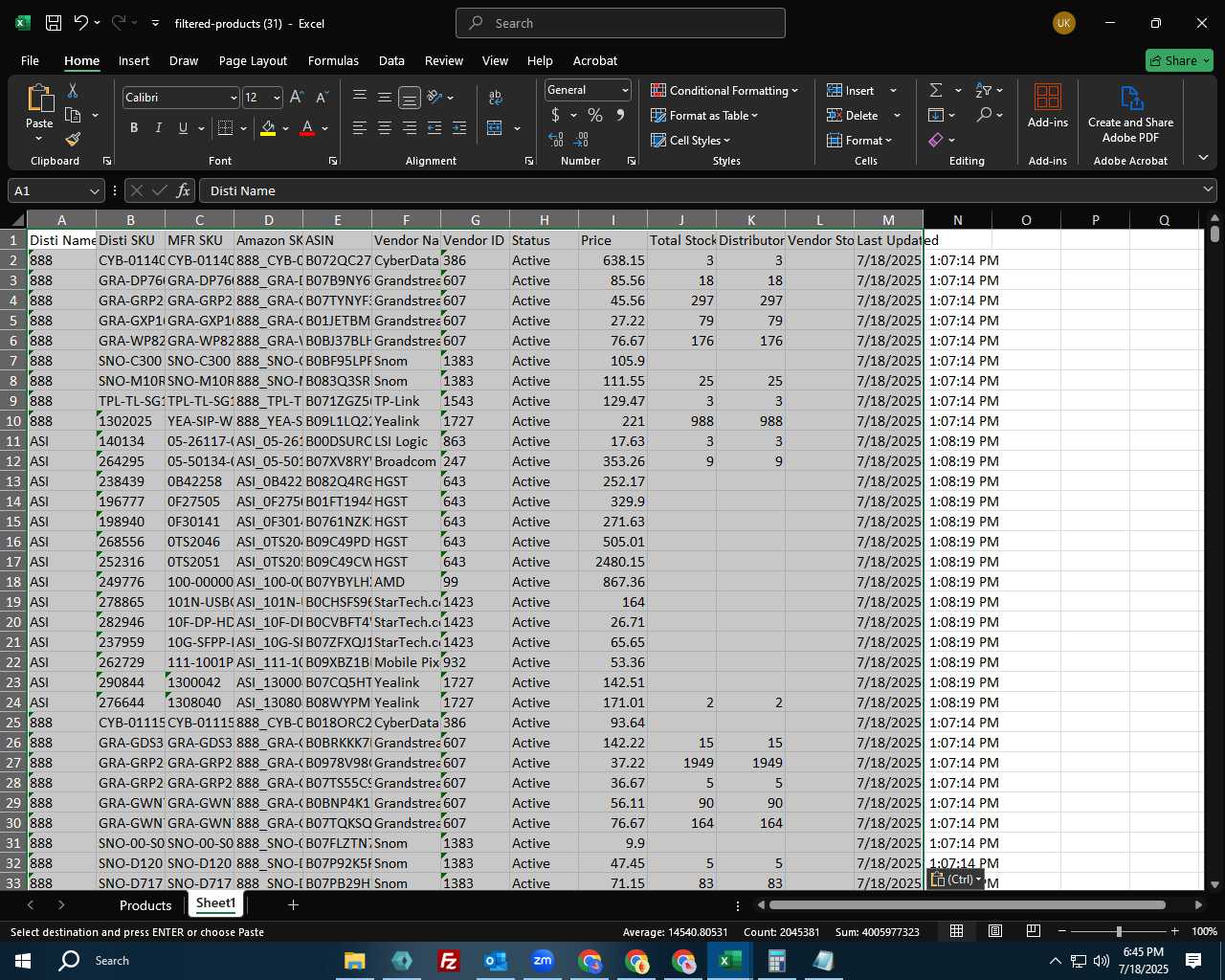Open the Calibri font name dropdown
Screen dimensions: 1225x980
coord(233,98)
